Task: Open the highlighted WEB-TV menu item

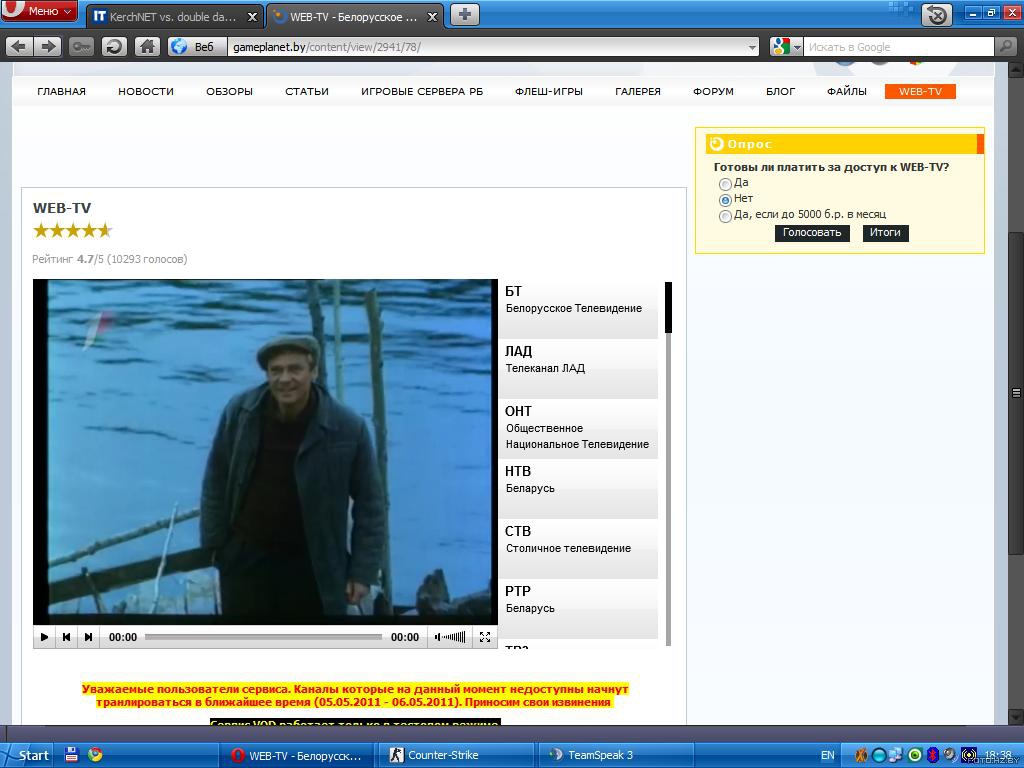Action: tap(920, 91)
